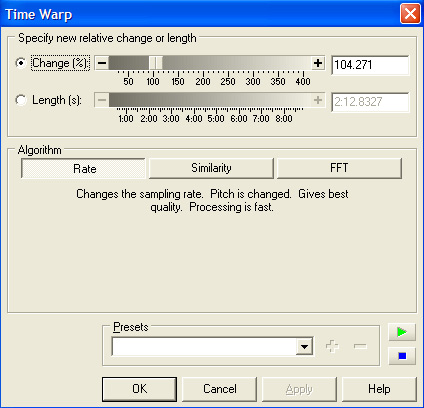424x408 pixels.
Task: Open the Presets dropdown arrow
Action: 304,347
